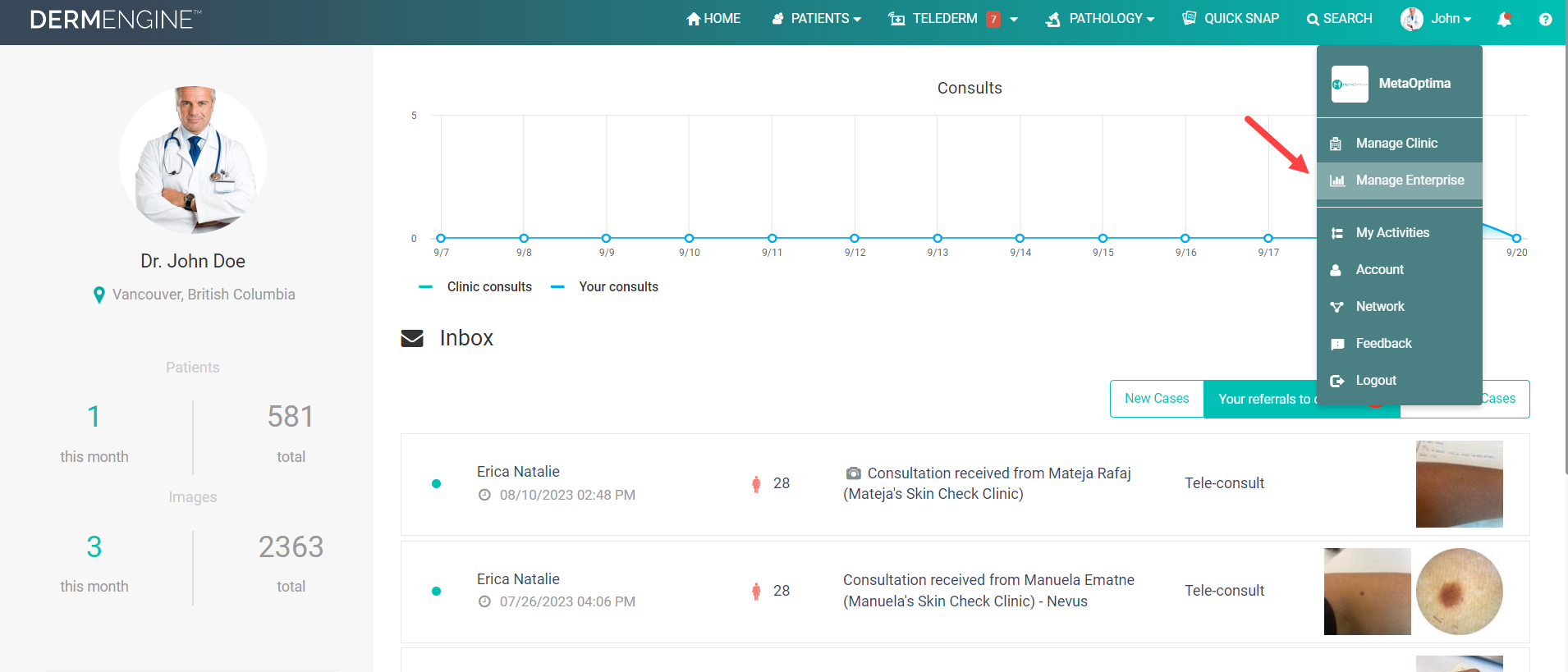Image resolution: width=1568 pixels, height=672 pixels.
Task: Click the camera icon beside Mateja consultation
Action: (x=854, y=473)
